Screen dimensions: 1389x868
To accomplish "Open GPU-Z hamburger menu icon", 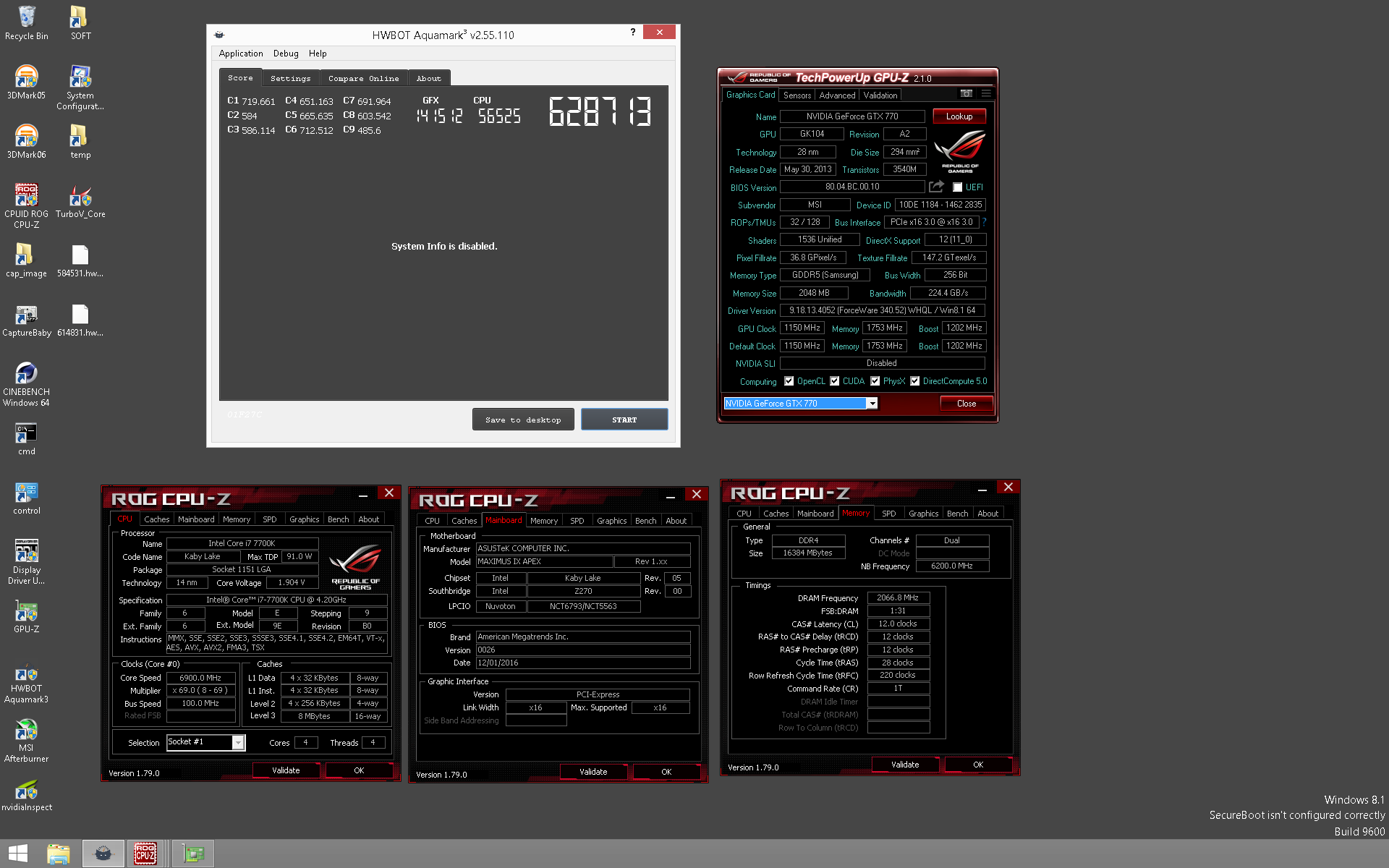I will [x=986, y=93].
